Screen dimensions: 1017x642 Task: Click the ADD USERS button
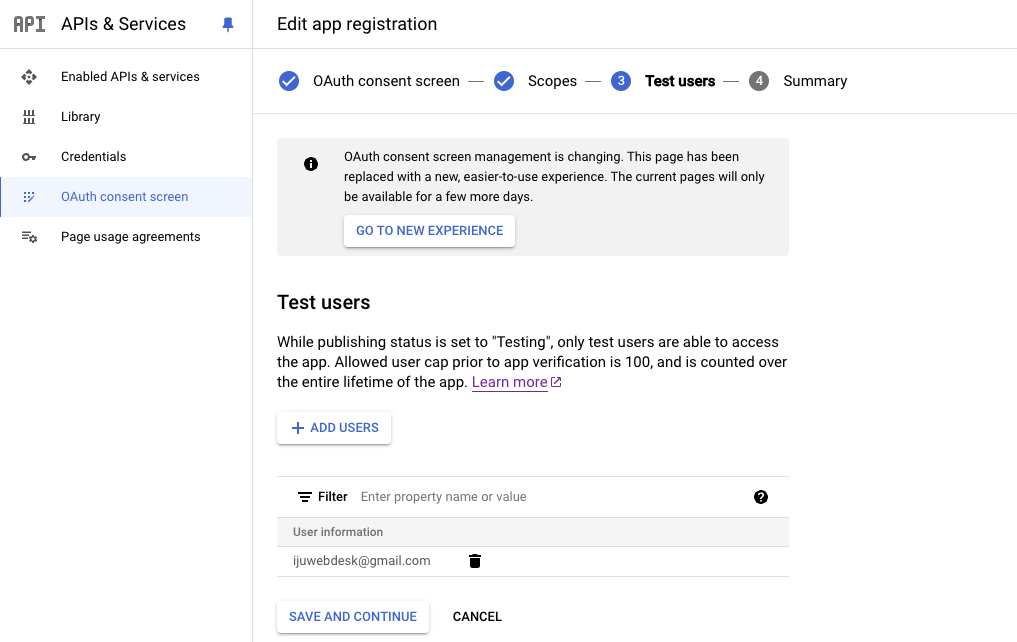point(334,428)
